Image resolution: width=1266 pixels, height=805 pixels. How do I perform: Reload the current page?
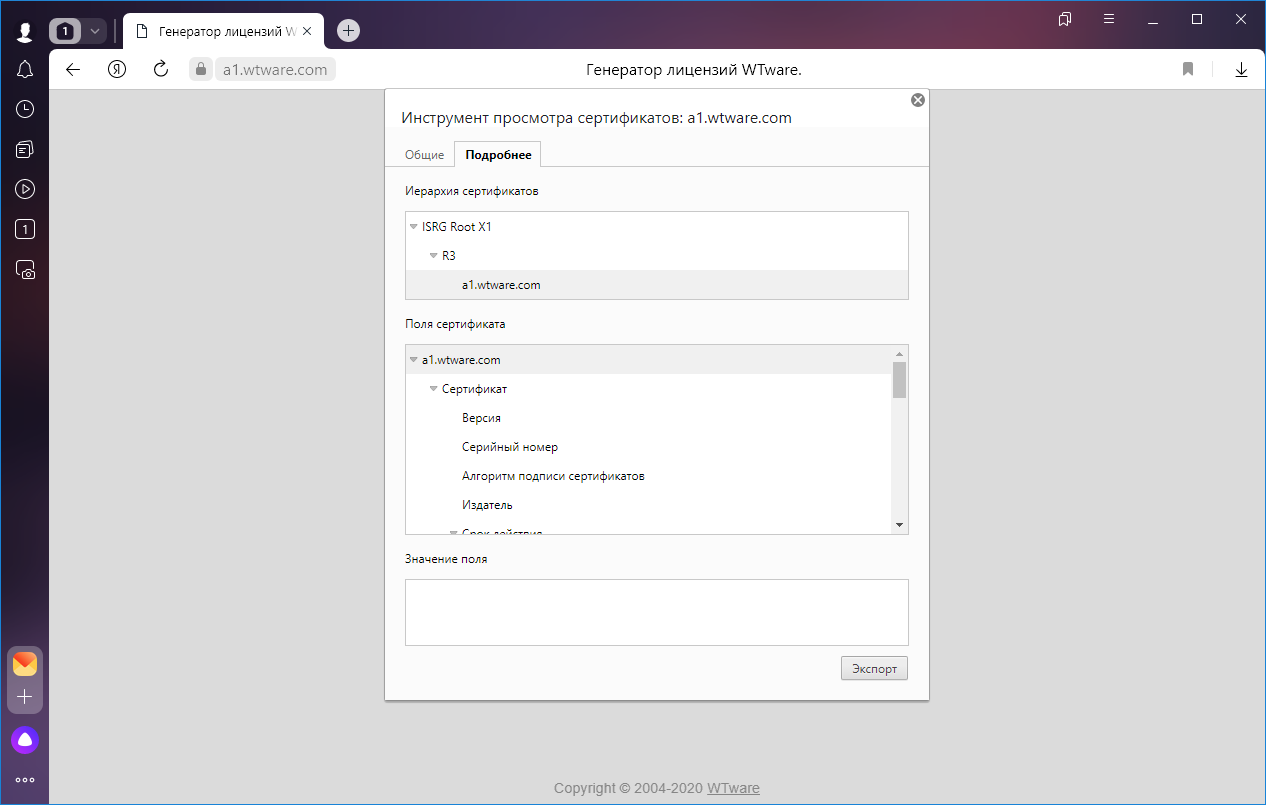tap(160, 69)
